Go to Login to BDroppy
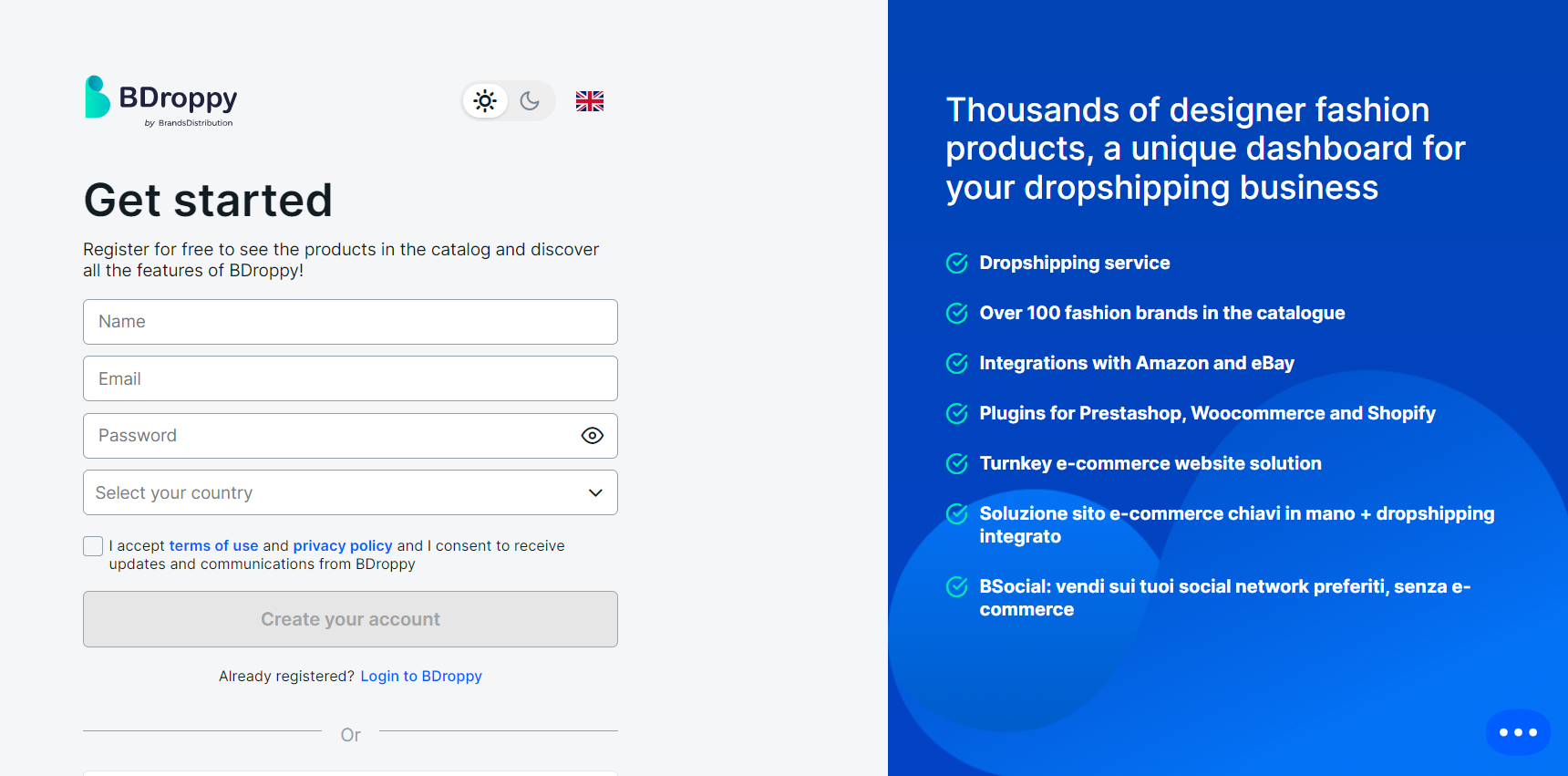 point(421,676)
